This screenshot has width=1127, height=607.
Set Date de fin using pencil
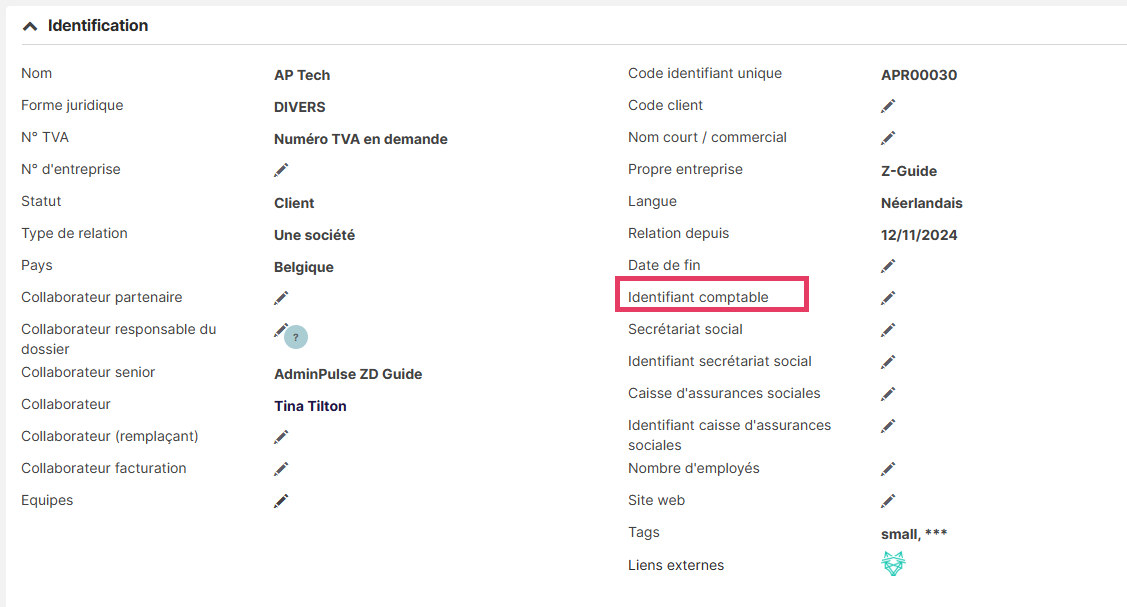[888, 266]
